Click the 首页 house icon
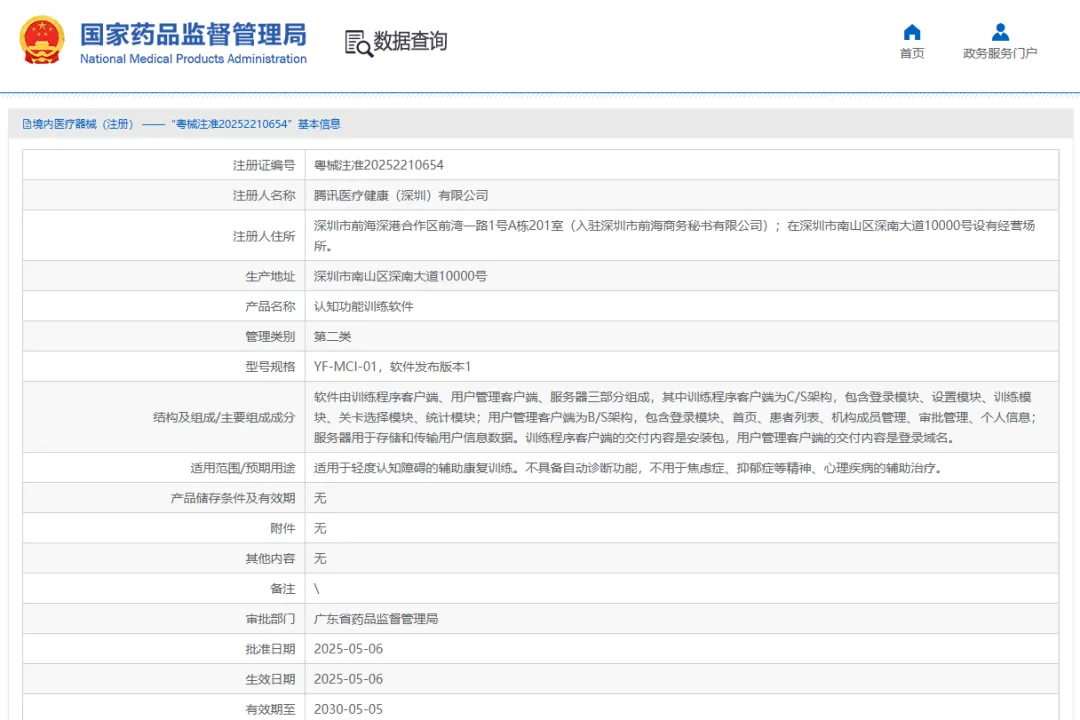Screen dimensions: 1080x720 coord(912,32)
